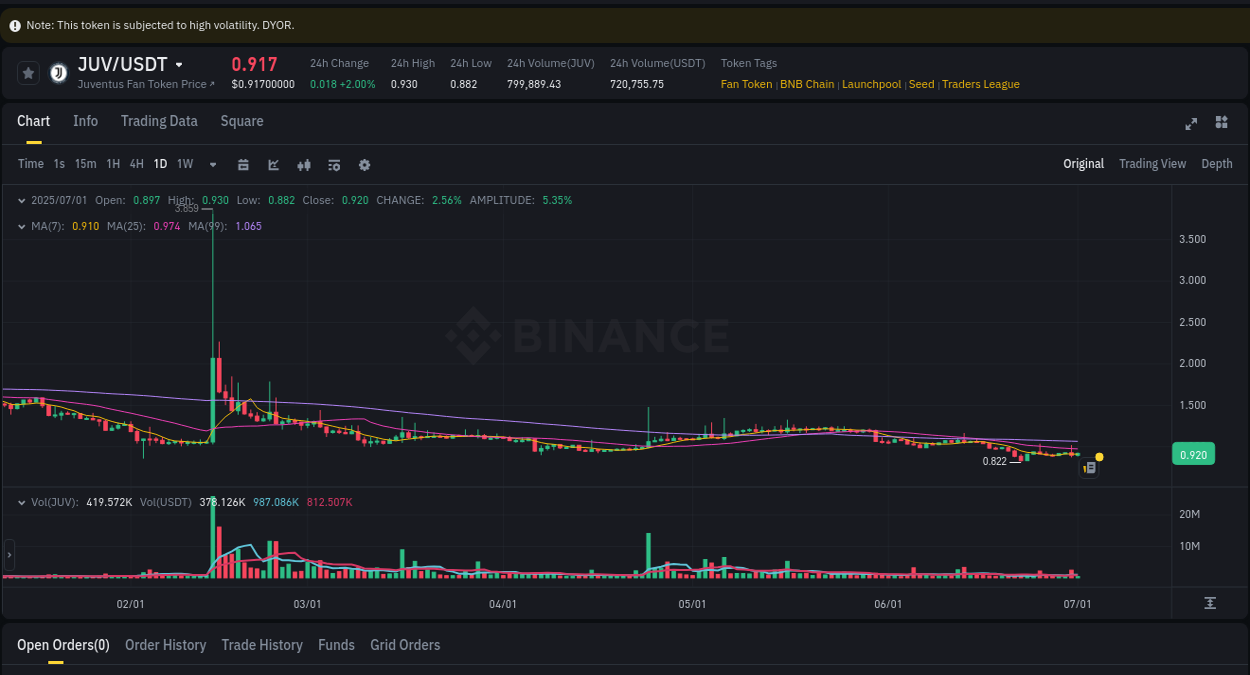Image resolution: width=1250 pixels, height=675 pixels.
Task: Open the chart settings gear icon
Action: click(x=364, y=163)
